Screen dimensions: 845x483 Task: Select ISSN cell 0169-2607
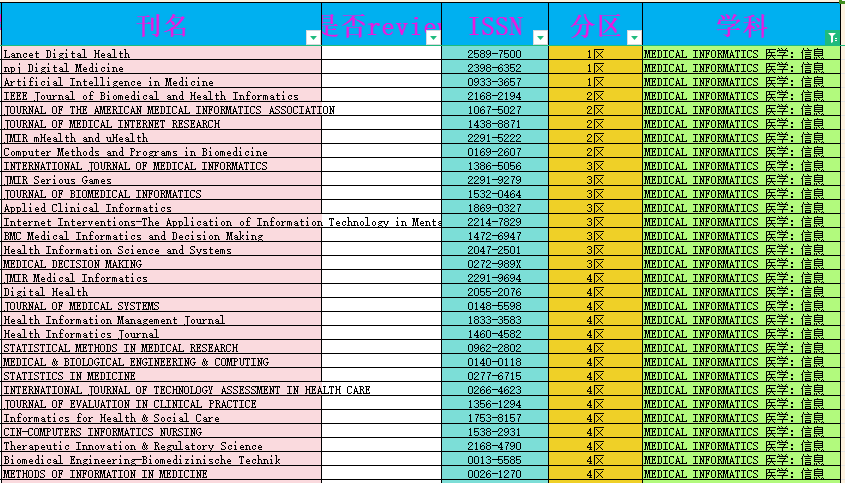pyautogui.click(x=495, y=151)
